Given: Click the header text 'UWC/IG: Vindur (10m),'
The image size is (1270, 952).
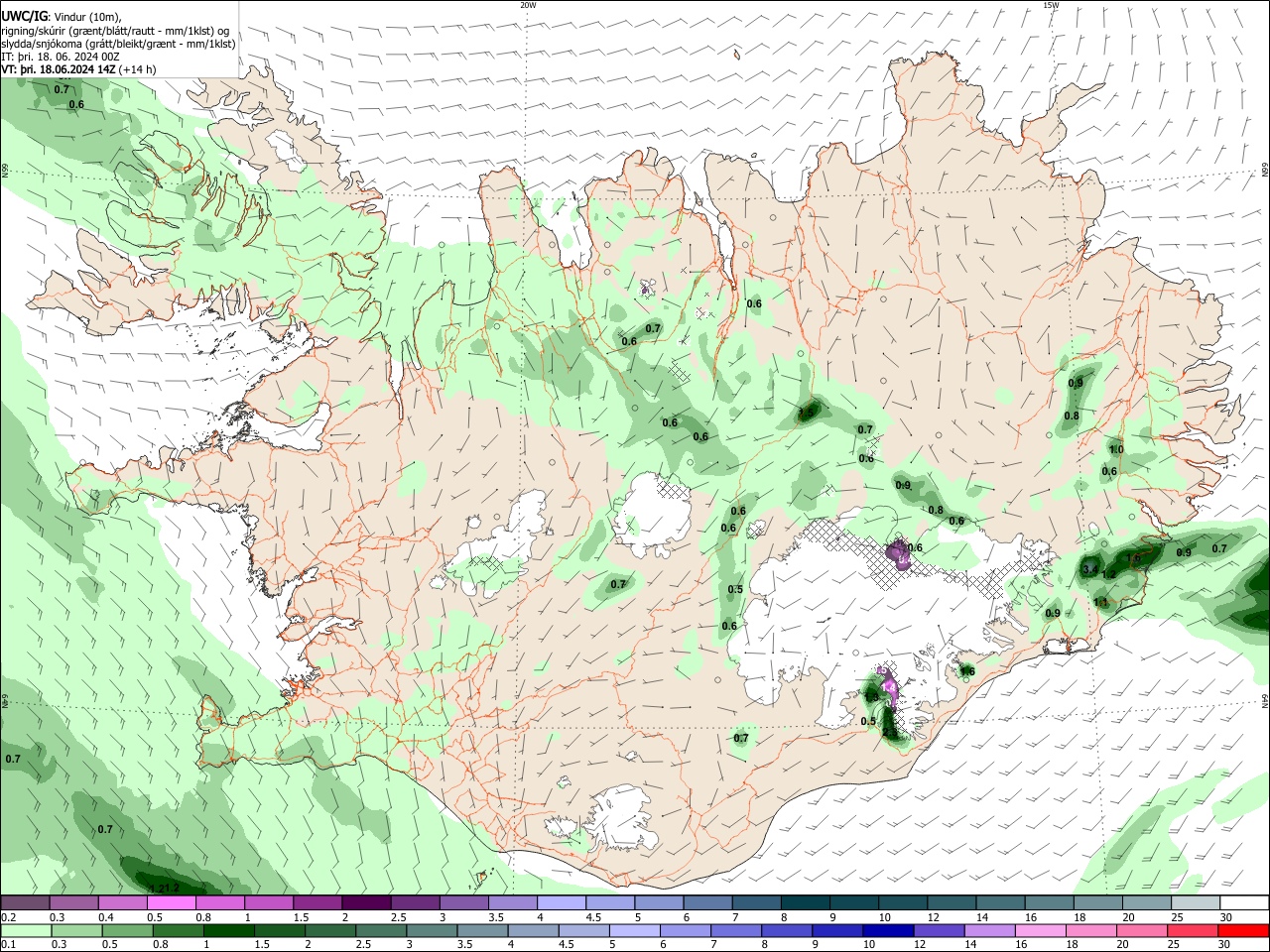Looking at the screenshot, I should pyautogui.click(x=62, y=17).
